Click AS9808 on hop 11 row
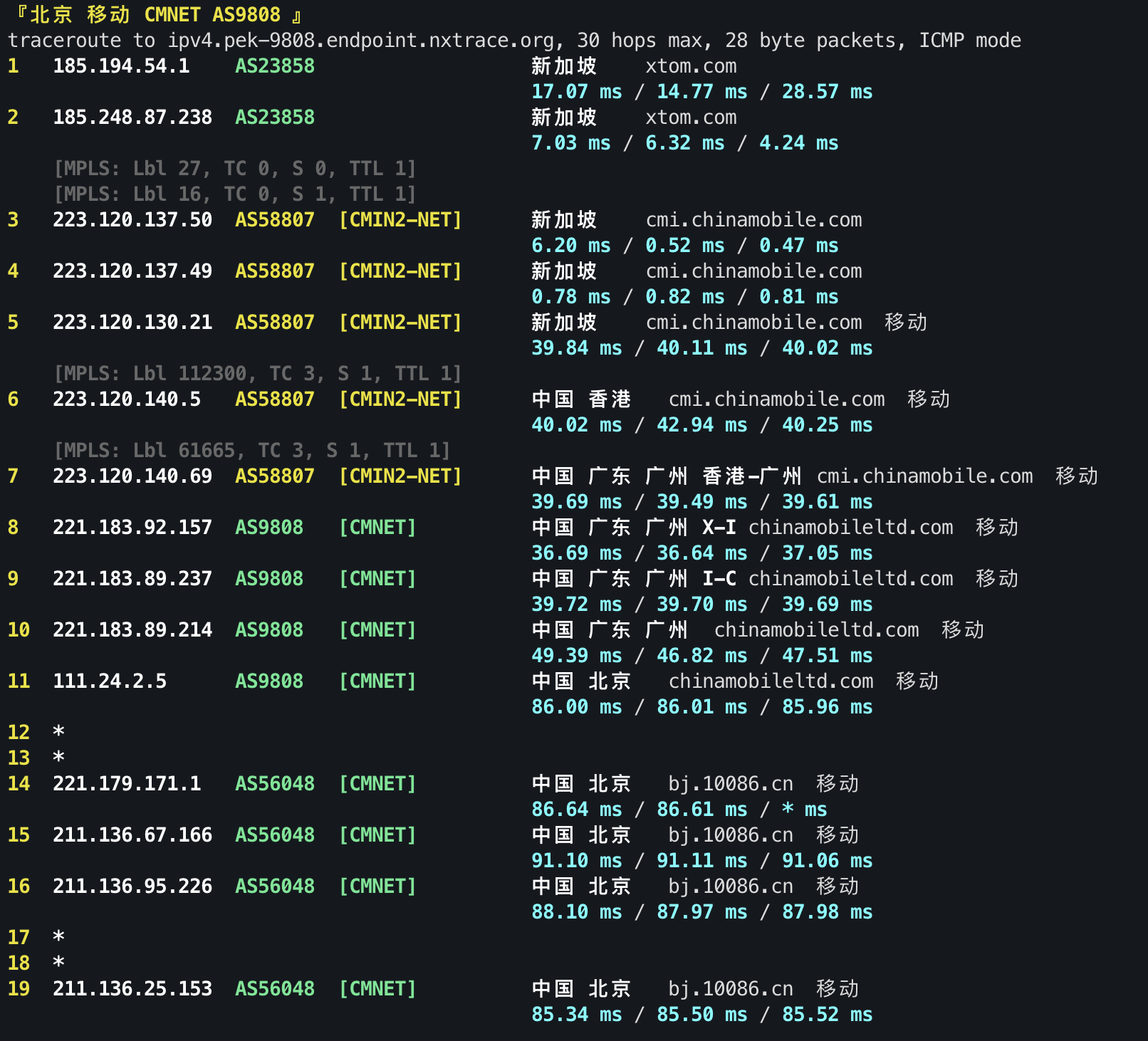The height and width of the screenshot is (1041, 1148). [x=269, y=681]
